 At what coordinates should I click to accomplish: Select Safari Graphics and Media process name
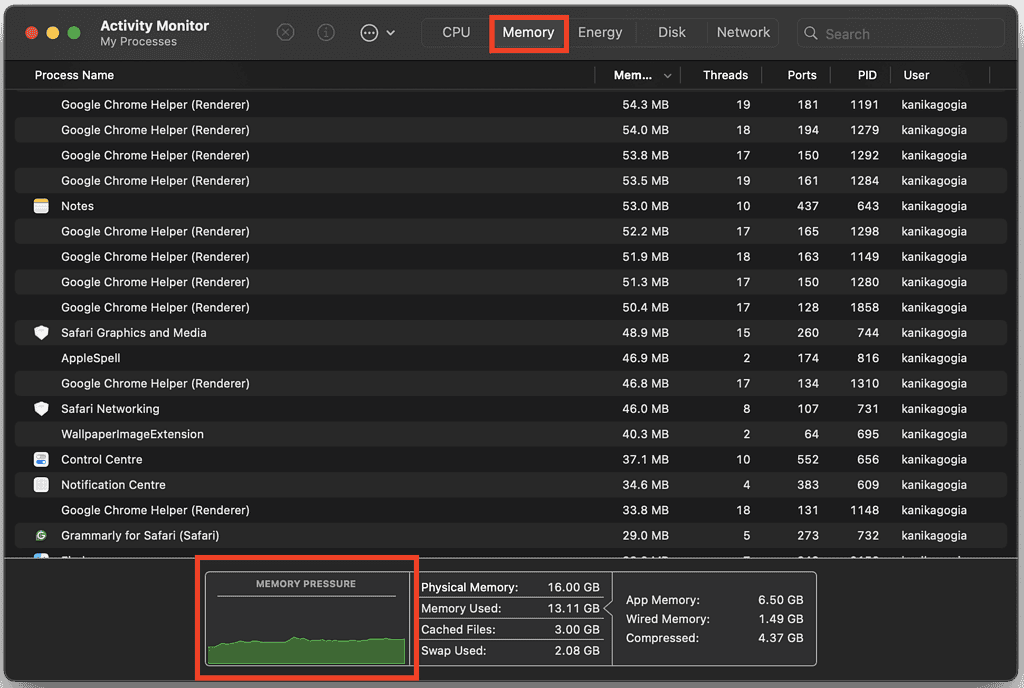coord(134,333)
